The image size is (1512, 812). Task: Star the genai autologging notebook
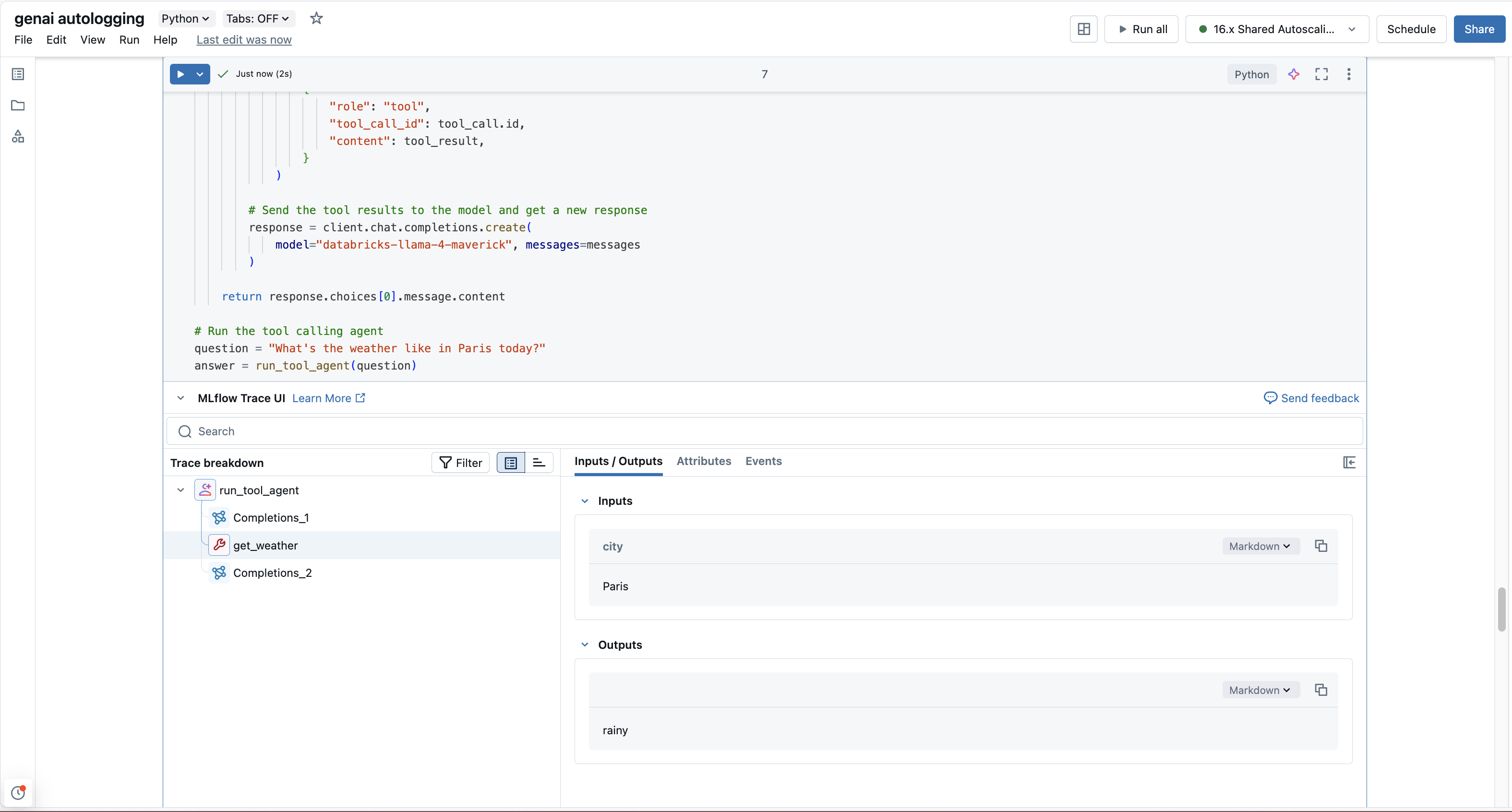click(316, 18)
